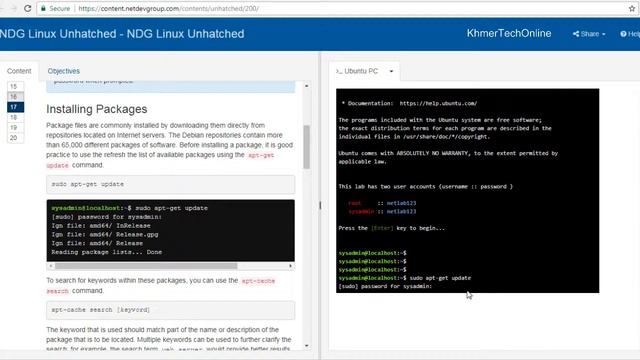
Task: Go to content page 15
Action: pos(15,87)
